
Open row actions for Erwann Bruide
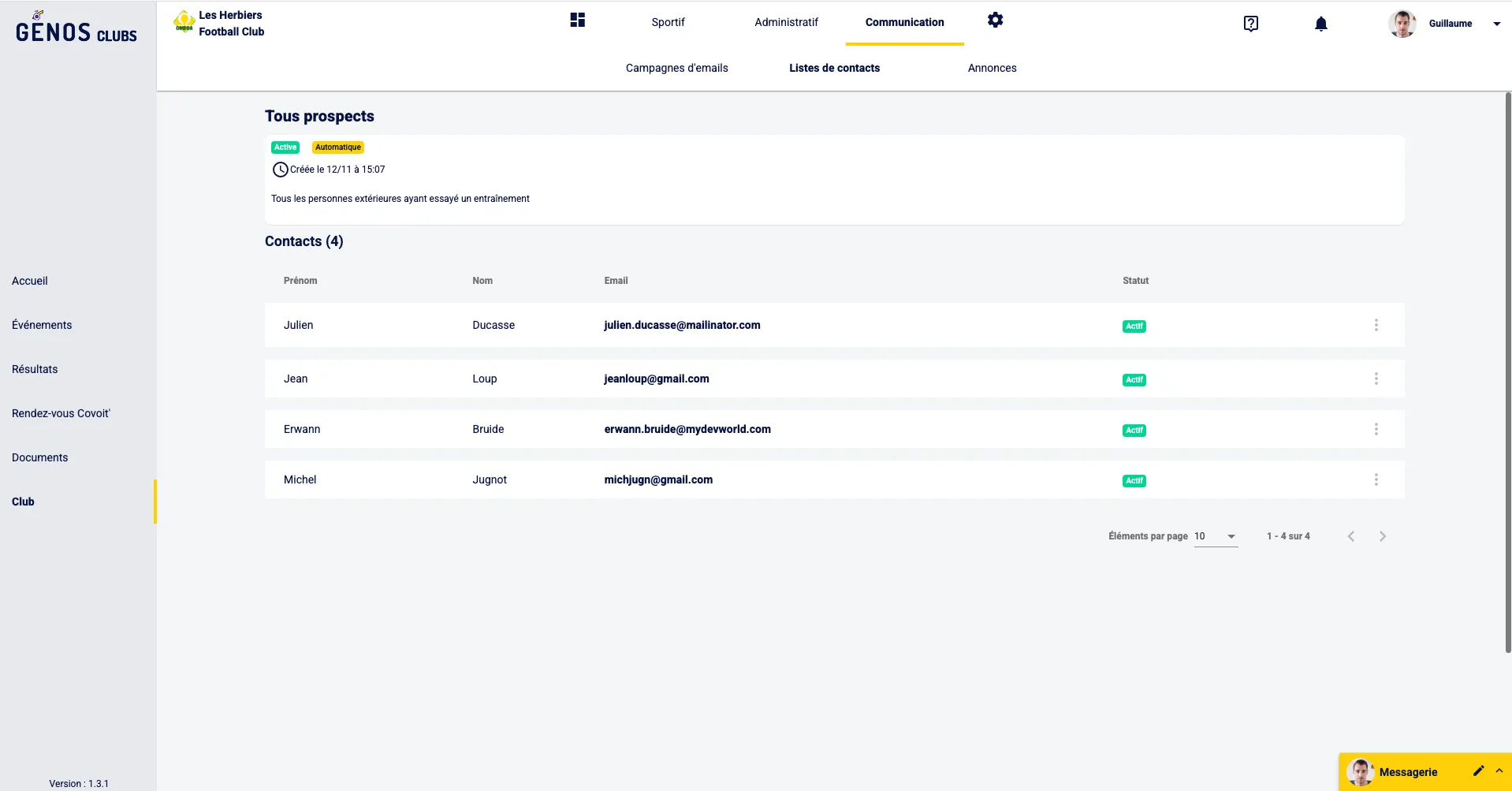point(1376,429)
